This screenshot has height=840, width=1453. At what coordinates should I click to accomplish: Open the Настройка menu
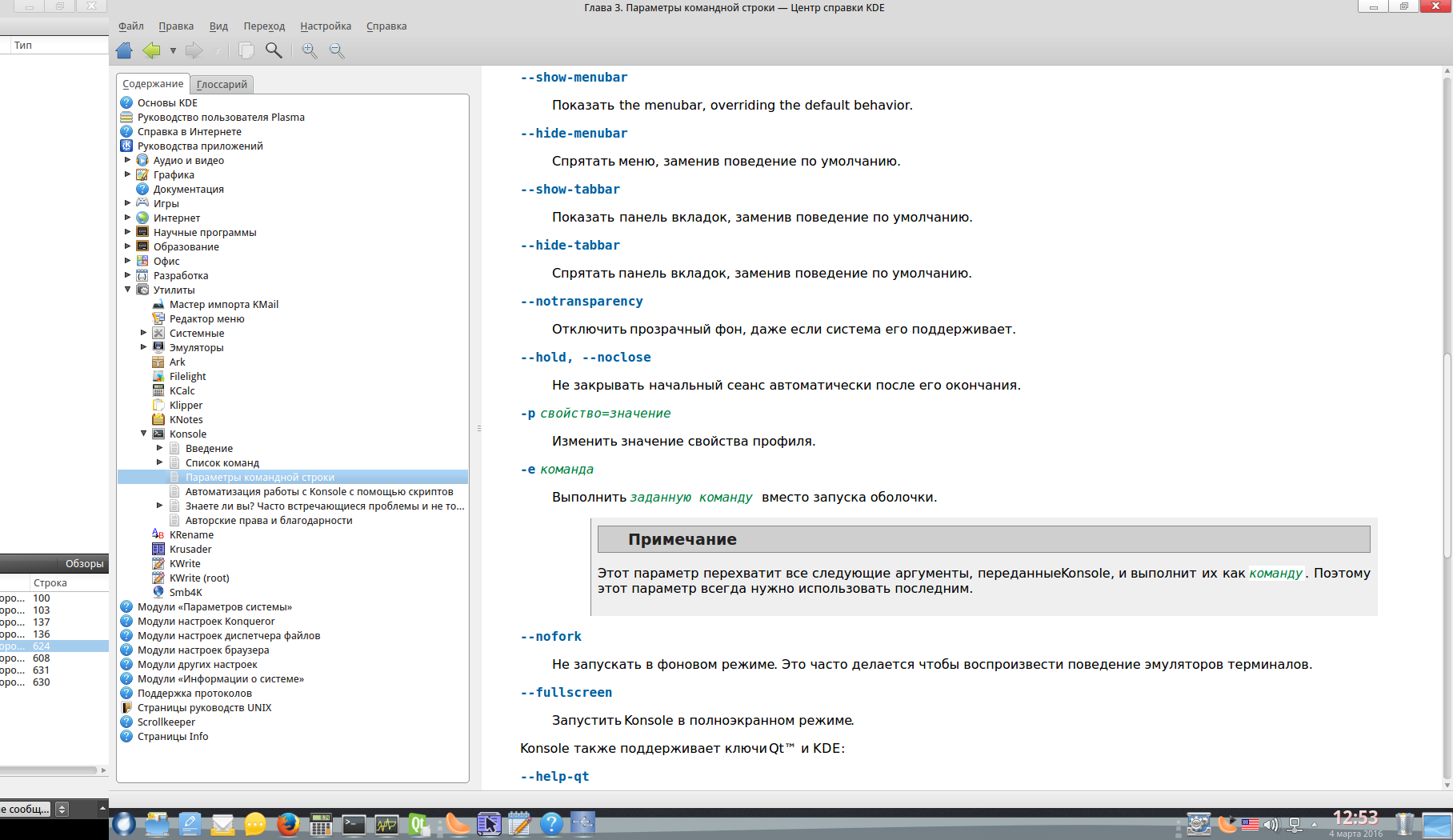click(x=326, y=26)
